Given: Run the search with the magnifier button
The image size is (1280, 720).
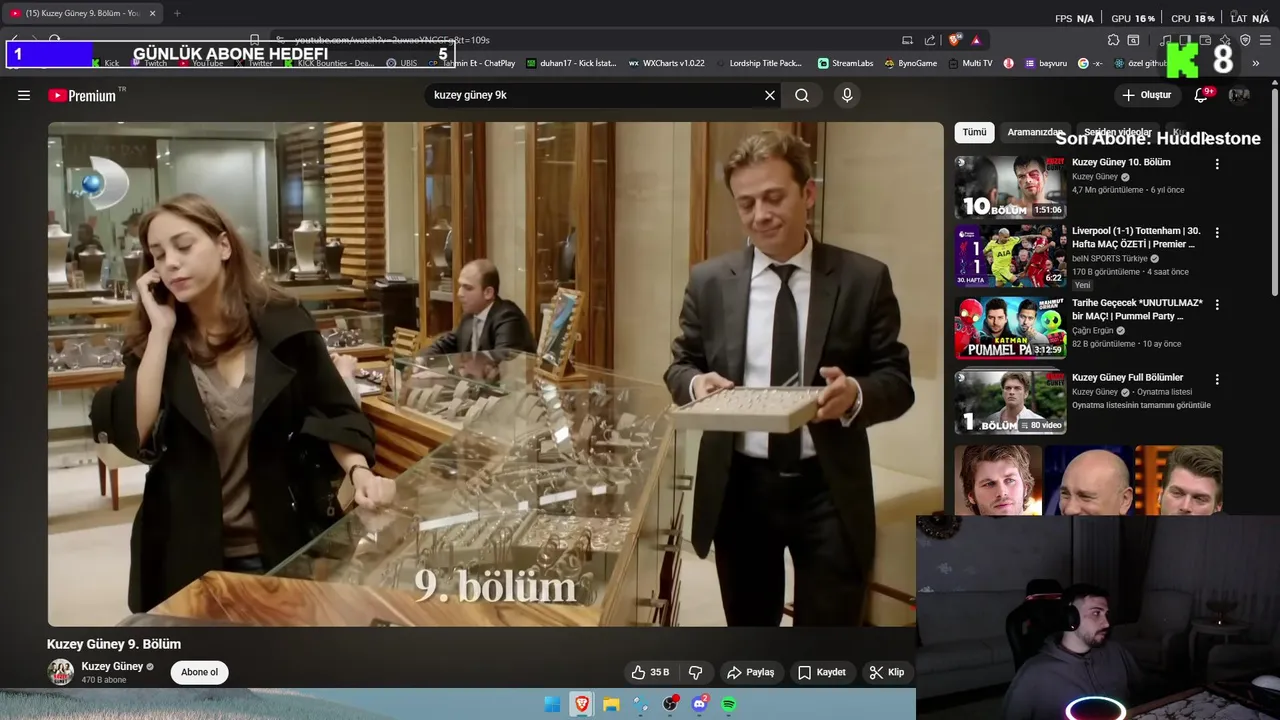Looking at the screenshot, I should pos(802,95).
